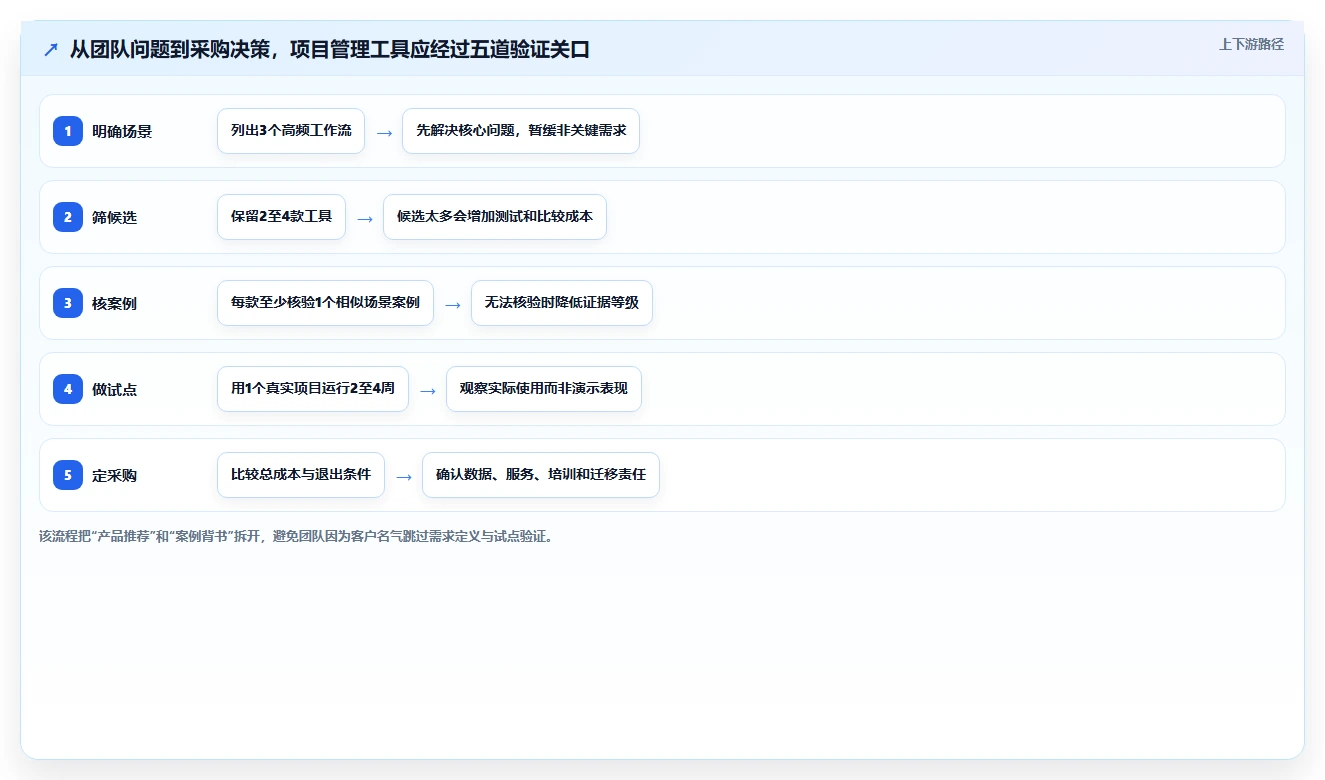Select step number 5 badge
This screenshot has height=780, width=1325.
[x=68, y=475]
